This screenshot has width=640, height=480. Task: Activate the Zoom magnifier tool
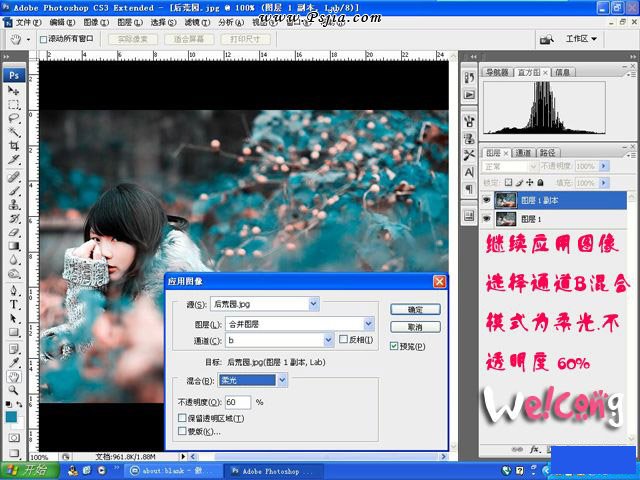pos(14,377)
